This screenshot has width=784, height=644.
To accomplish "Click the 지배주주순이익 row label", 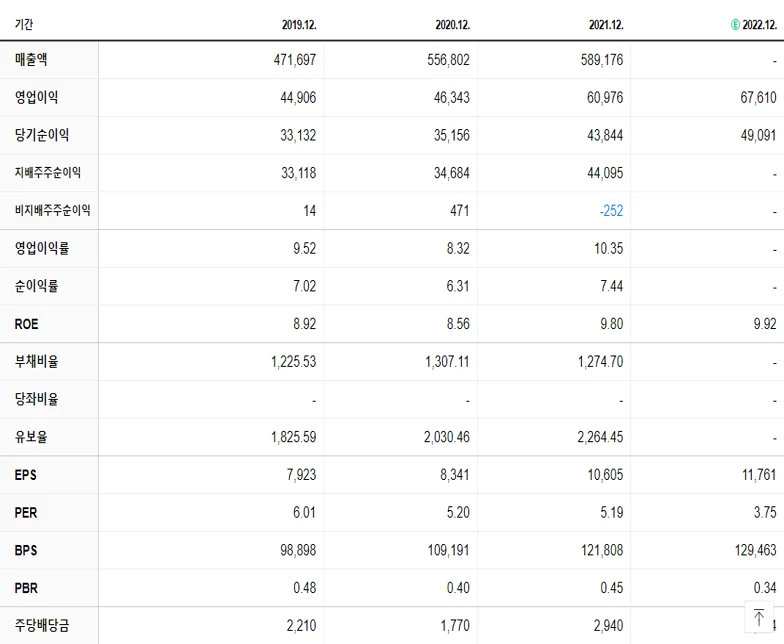I will [x=48, y=172].
